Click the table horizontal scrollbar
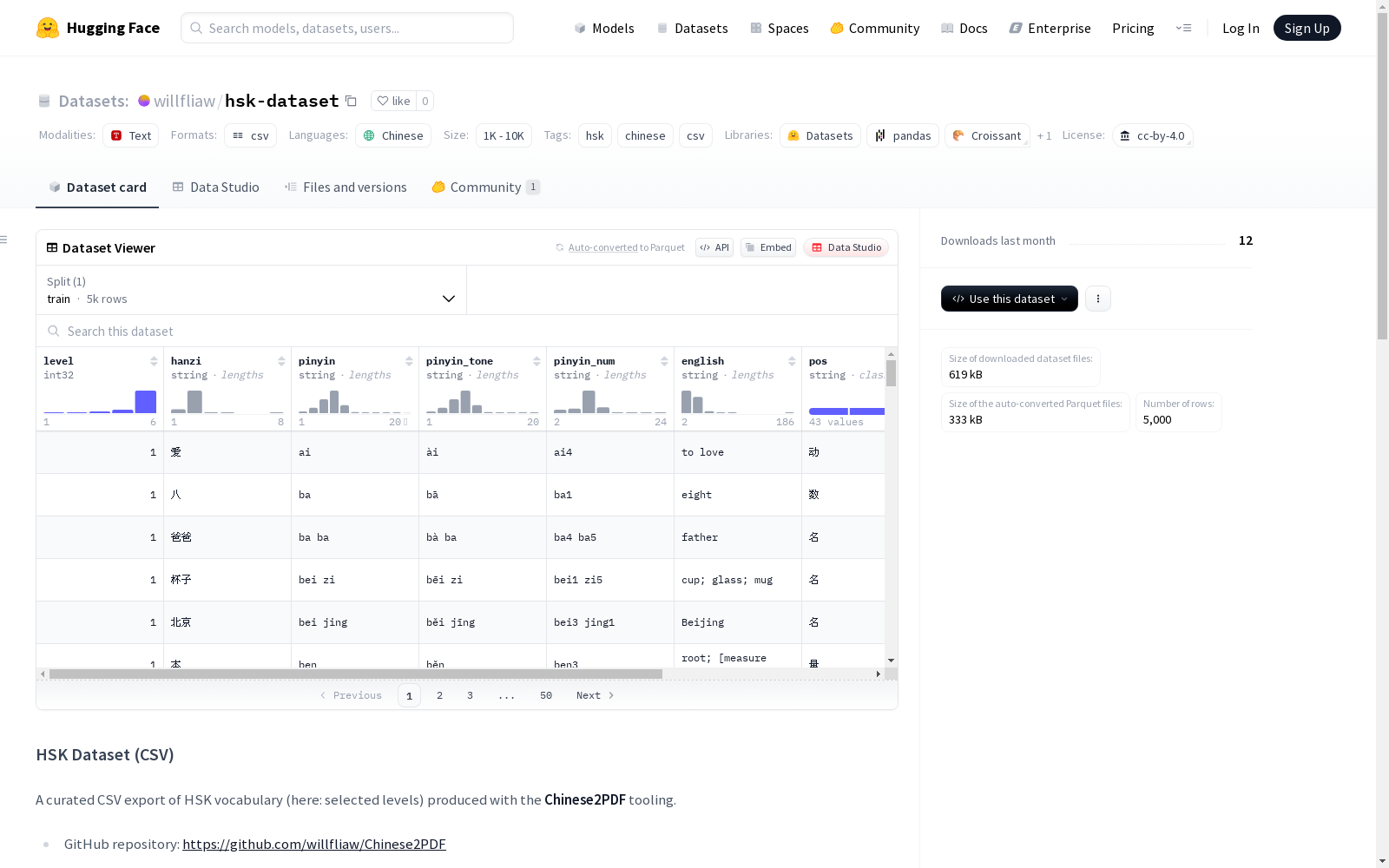 tap(356, 674)
